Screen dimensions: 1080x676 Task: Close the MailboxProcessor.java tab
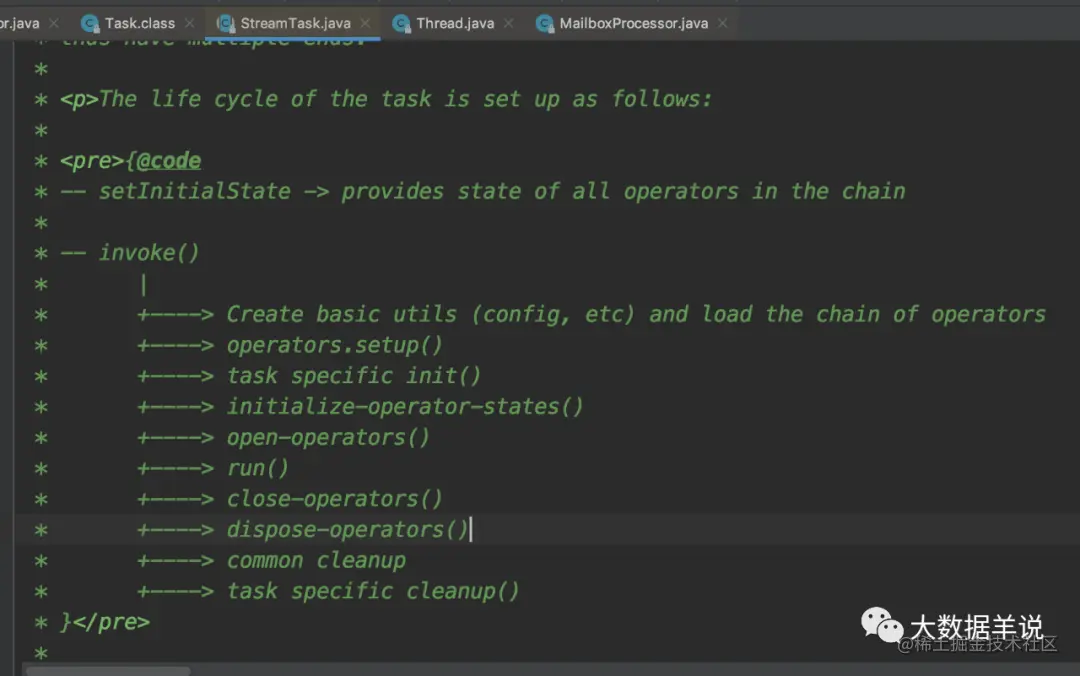(x=723, y=23)
